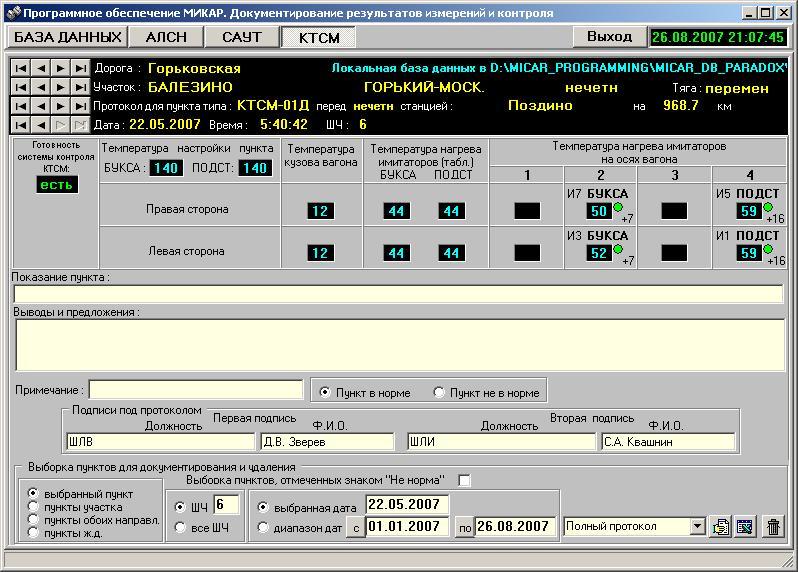798x572 pixels.
Task: Switch to the САУТ tab
Action: click(241, 37)
